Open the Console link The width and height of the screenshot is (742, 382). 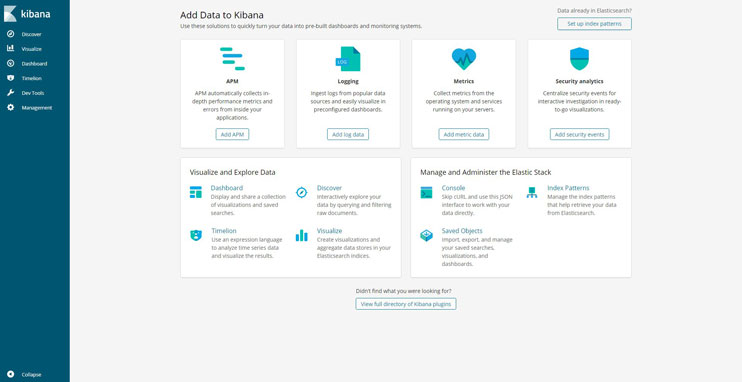(x=453, y=188)
